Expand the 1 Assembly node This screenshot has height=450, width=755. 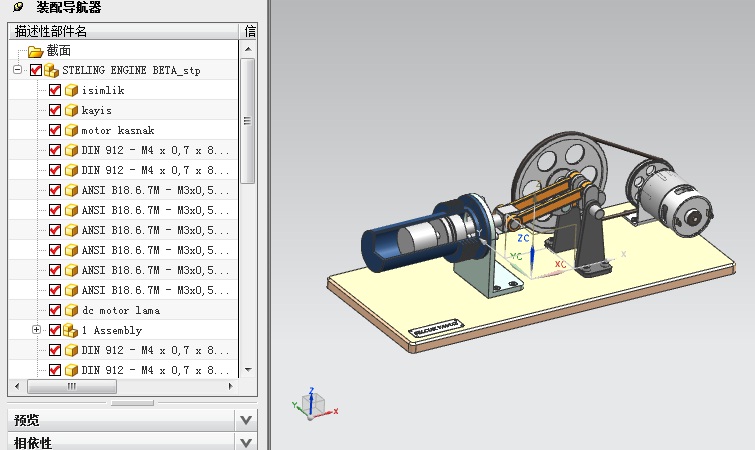point(36,330)
